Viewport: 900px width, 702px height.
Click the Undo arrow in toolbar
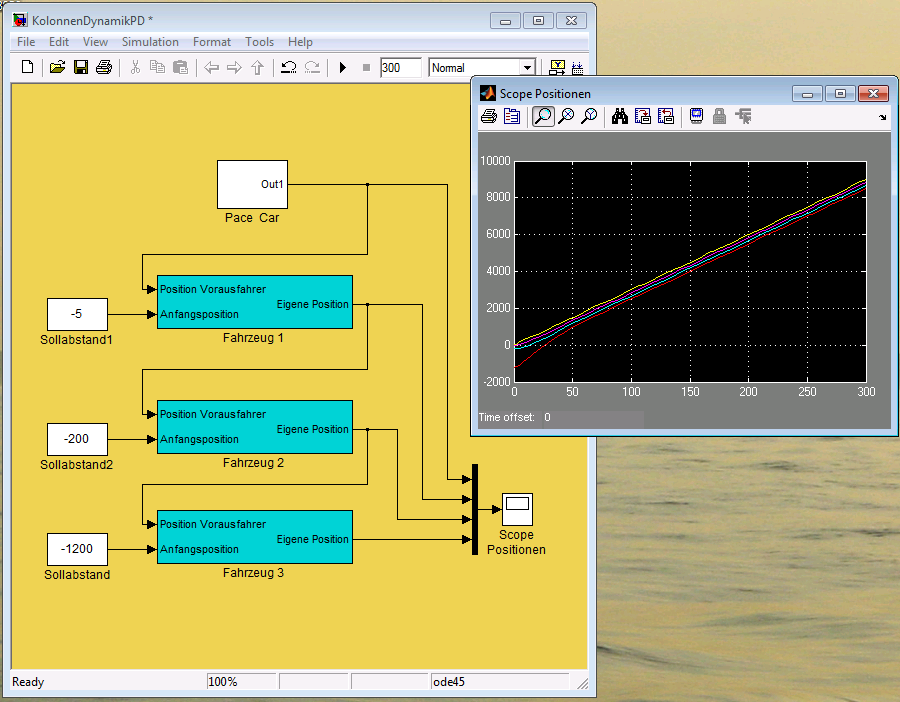(288, 68)
